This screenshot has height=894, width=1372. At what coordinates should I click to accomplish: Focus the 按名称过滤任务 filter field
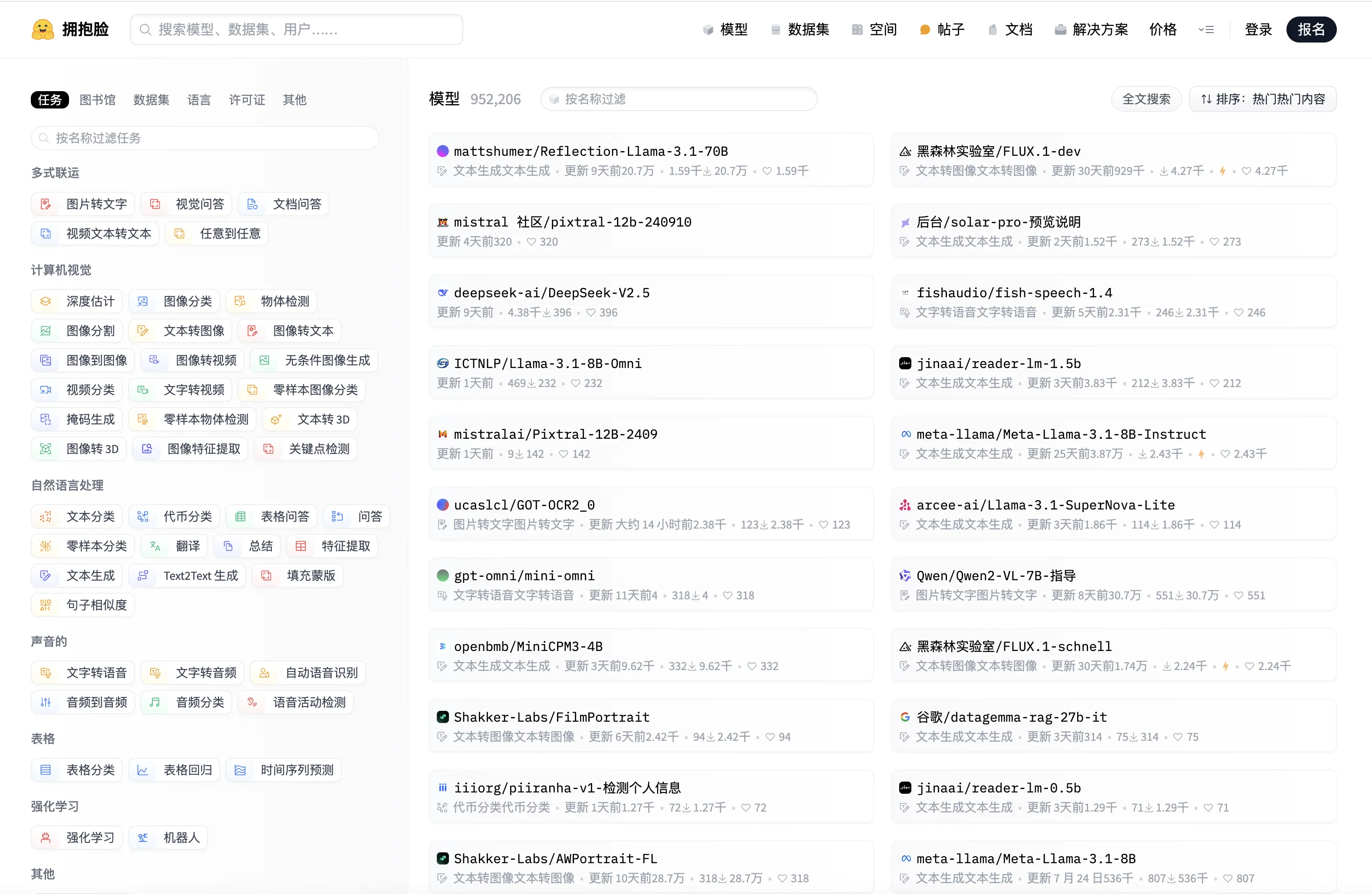[204, 138]
